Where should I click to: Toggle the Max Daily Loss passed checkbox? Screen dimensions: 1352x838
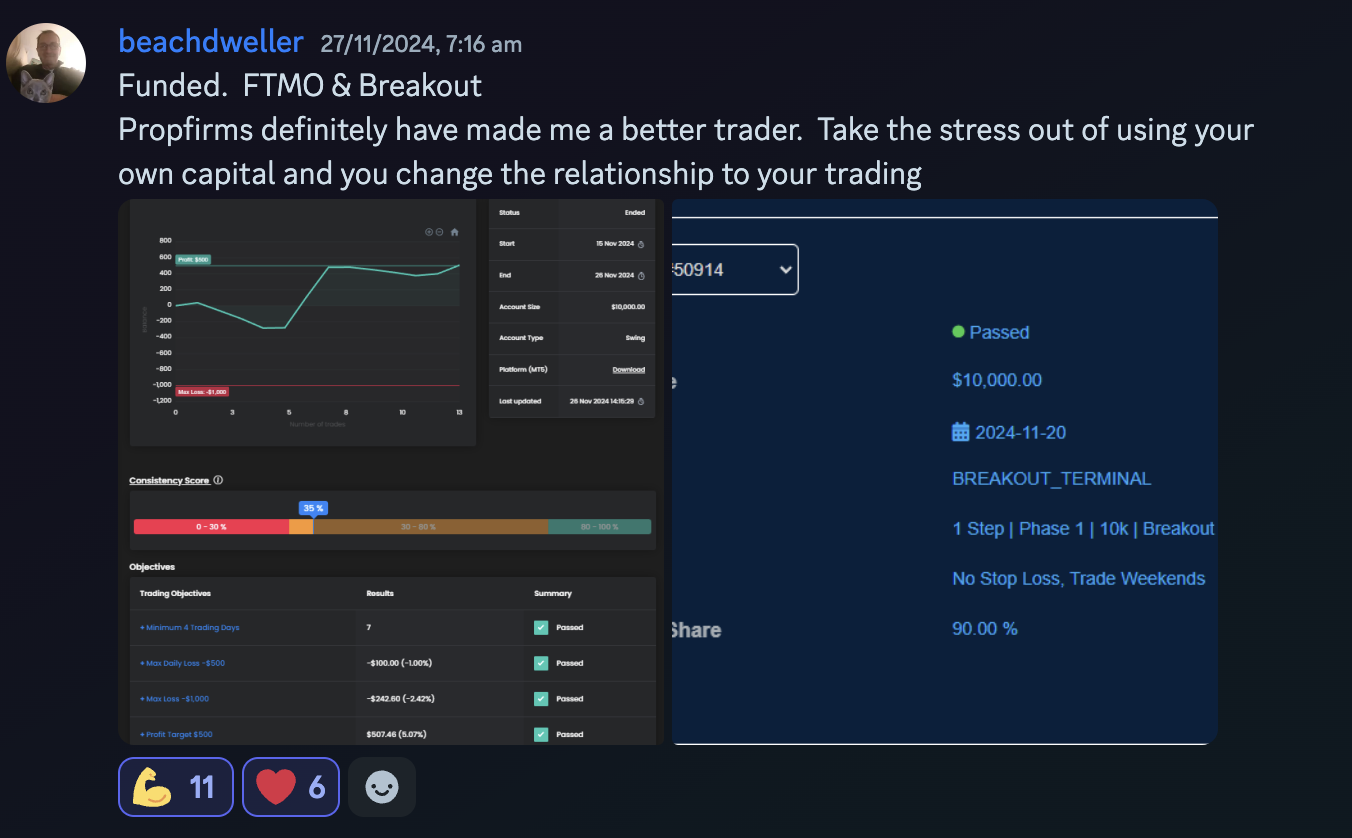[541, 663]
